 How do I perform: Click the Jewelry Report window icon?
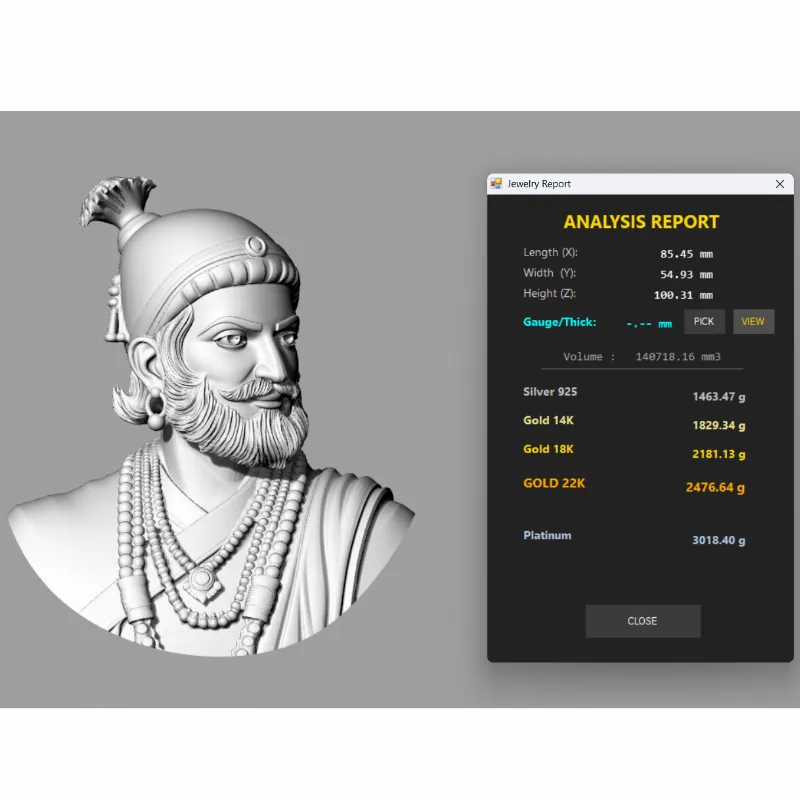(496, 184)
